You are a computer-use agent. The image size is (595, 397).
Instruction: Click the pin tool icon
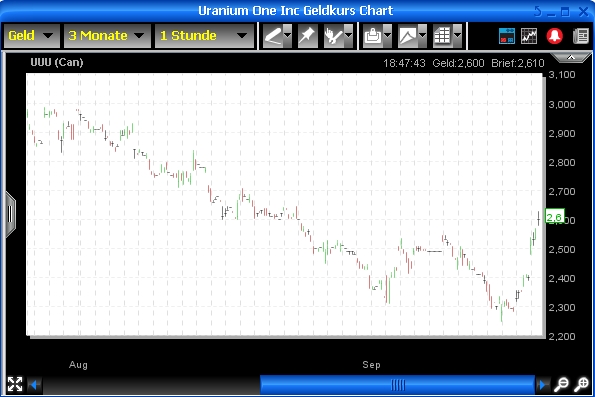(x=307, y=36)
